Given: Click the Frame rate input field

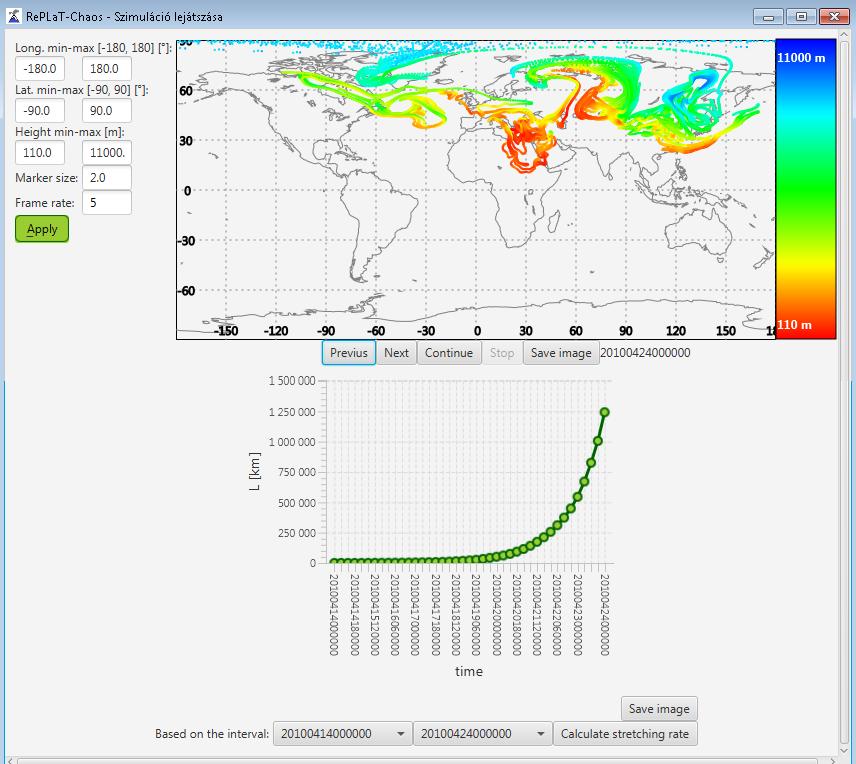Looking at the screenshot, I should 106,203.
